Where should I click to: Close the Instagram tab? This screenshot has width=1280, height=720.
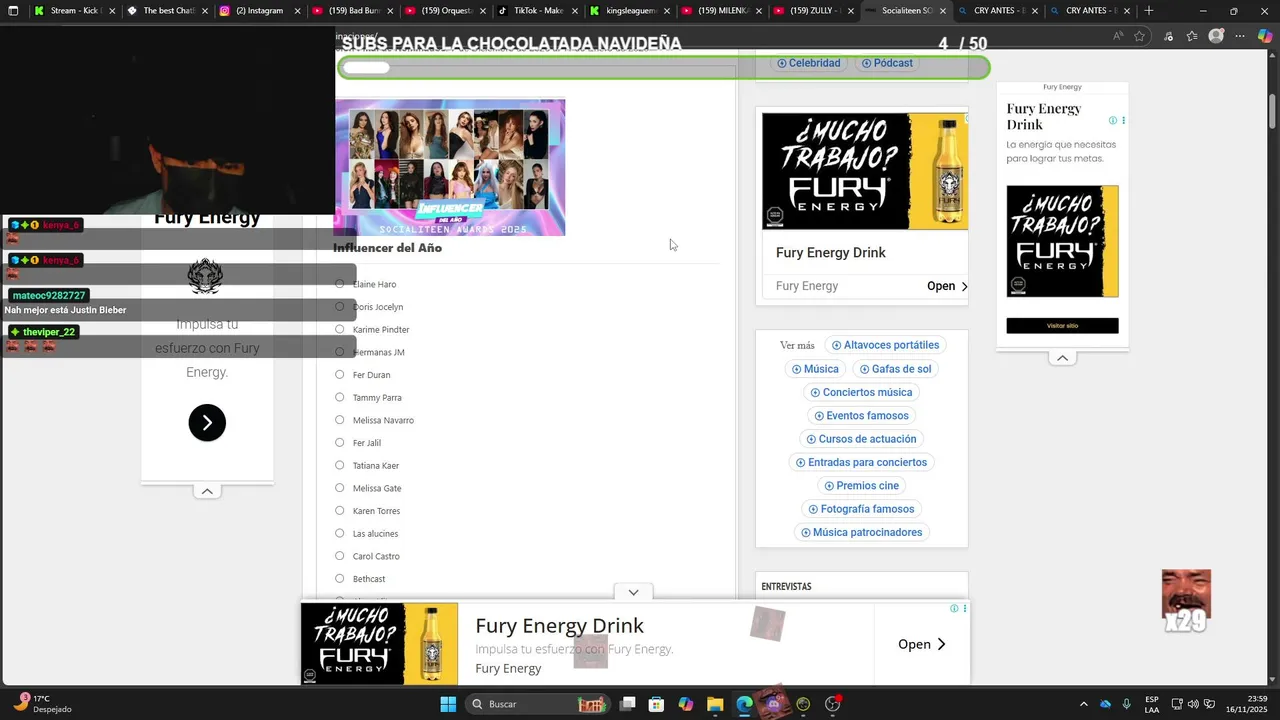[x=297, y=11]
